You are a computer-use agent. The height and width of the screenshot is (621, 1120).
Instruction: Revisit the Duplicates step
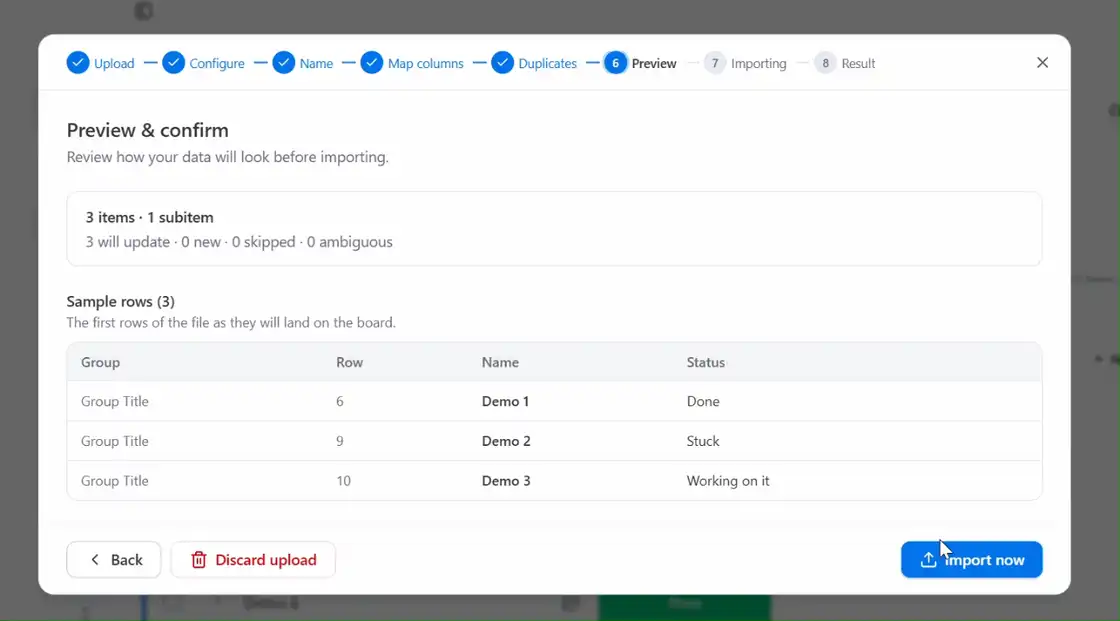[x=534, y=63]
